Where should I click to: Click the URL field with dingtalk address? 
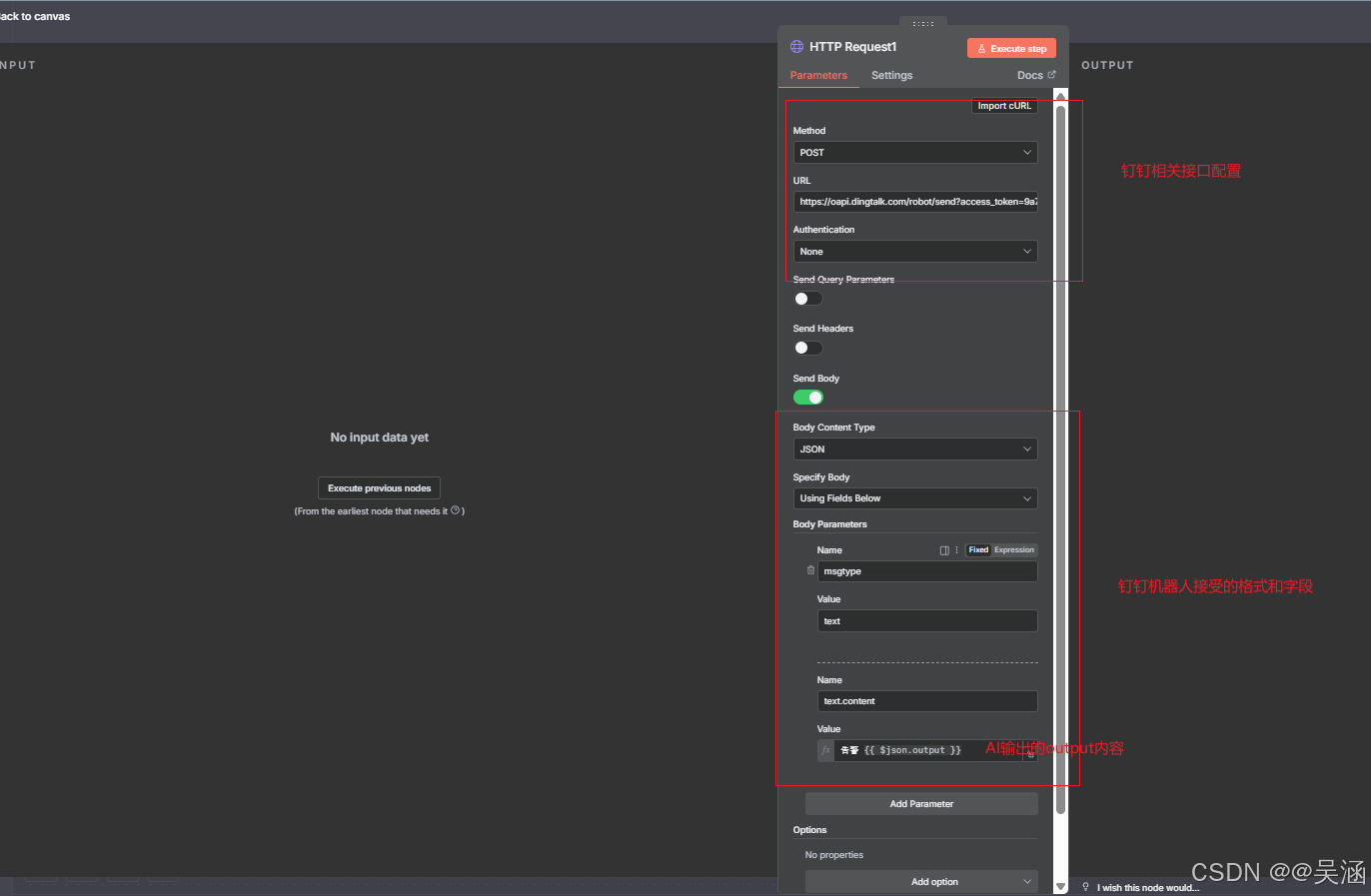(x=915, y=202)
